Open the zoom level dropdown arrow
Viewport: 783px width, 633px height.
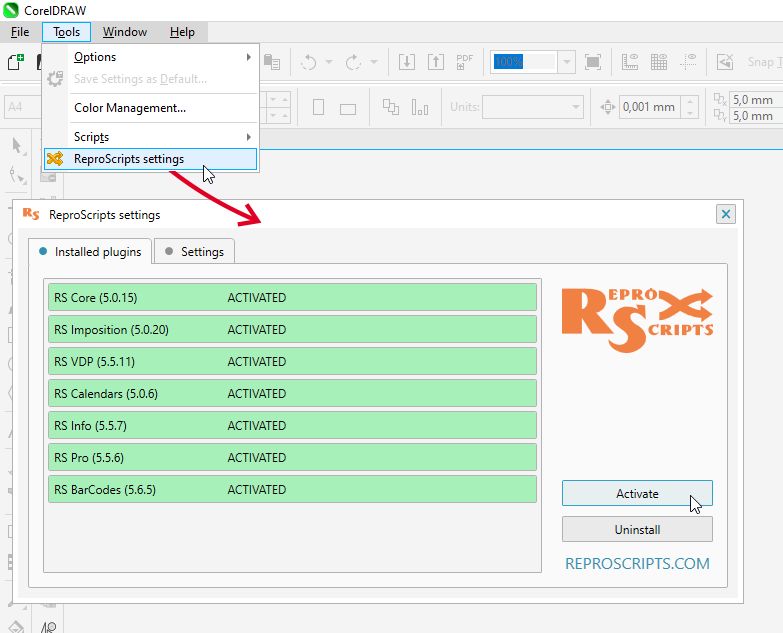[566, 62]
